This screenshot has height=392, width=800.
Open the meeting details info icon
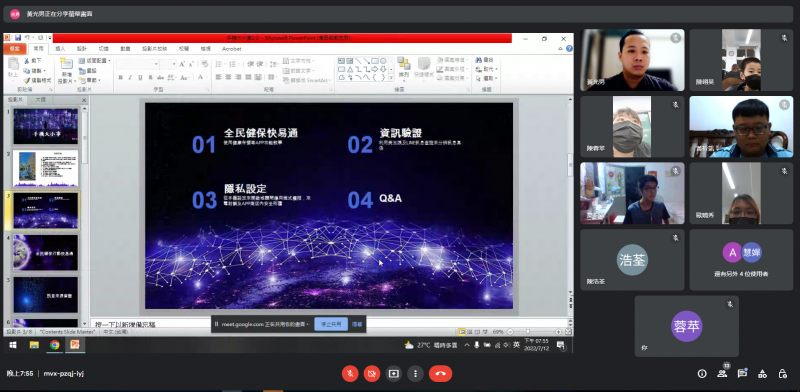pyautogui.click(x=702, y=374)
